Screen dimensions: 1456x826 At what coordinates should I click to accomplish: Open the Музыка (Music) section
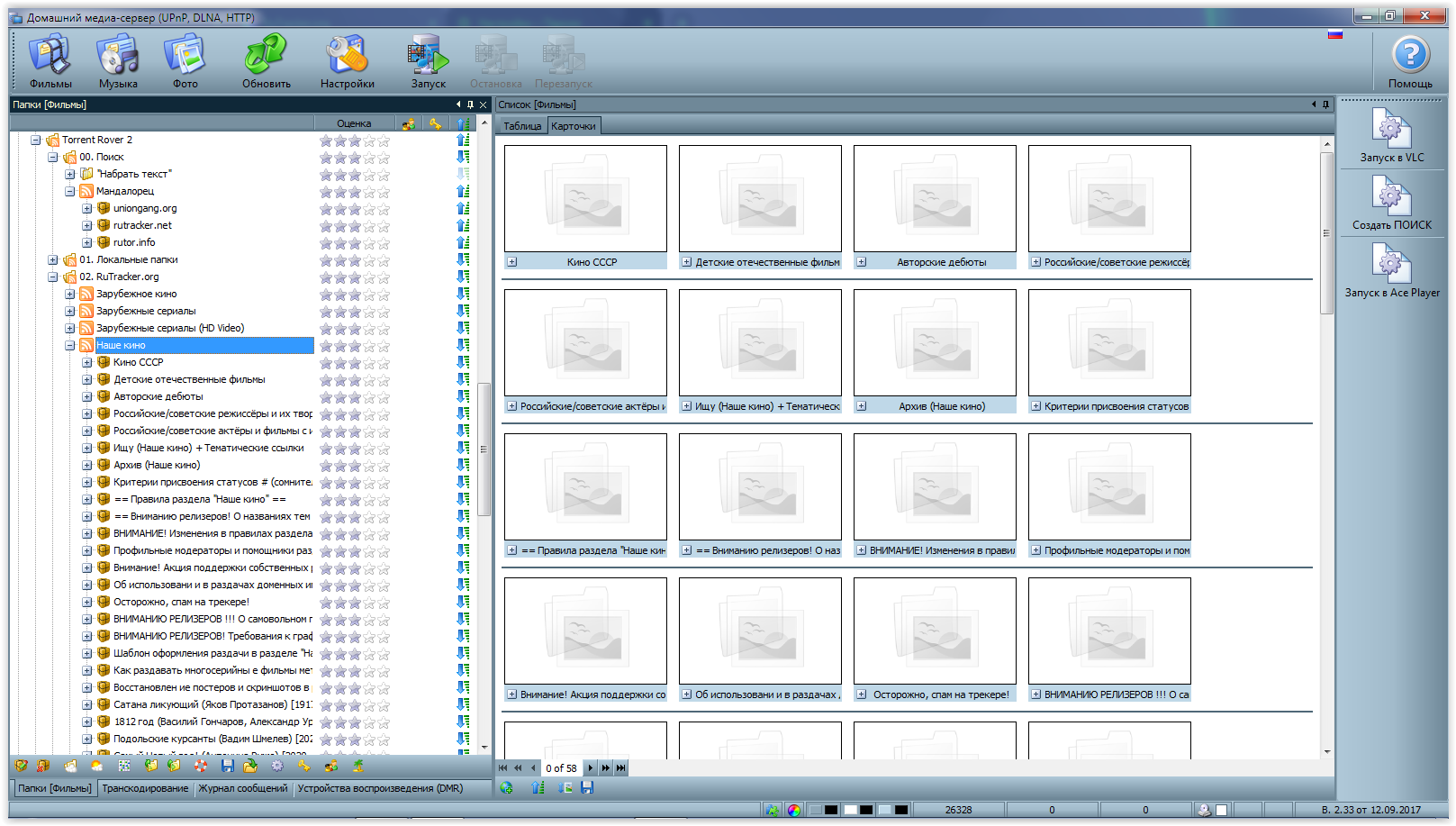pos(118,60)
